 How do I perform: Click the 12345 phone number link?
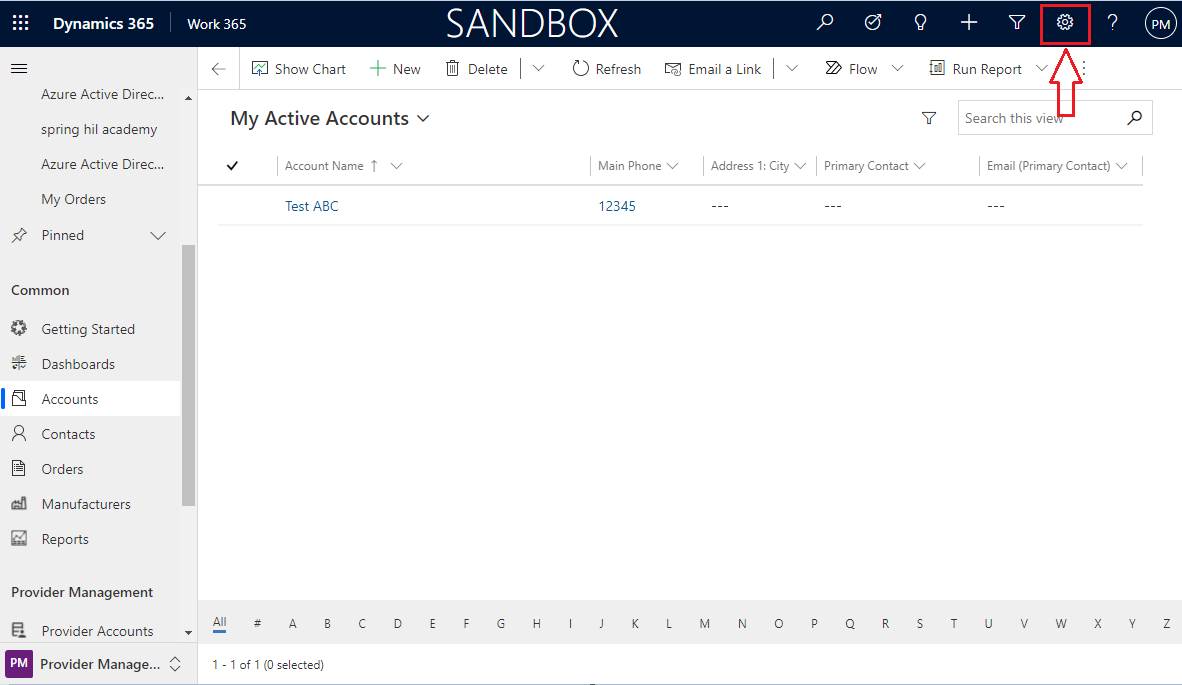(617, 206)
